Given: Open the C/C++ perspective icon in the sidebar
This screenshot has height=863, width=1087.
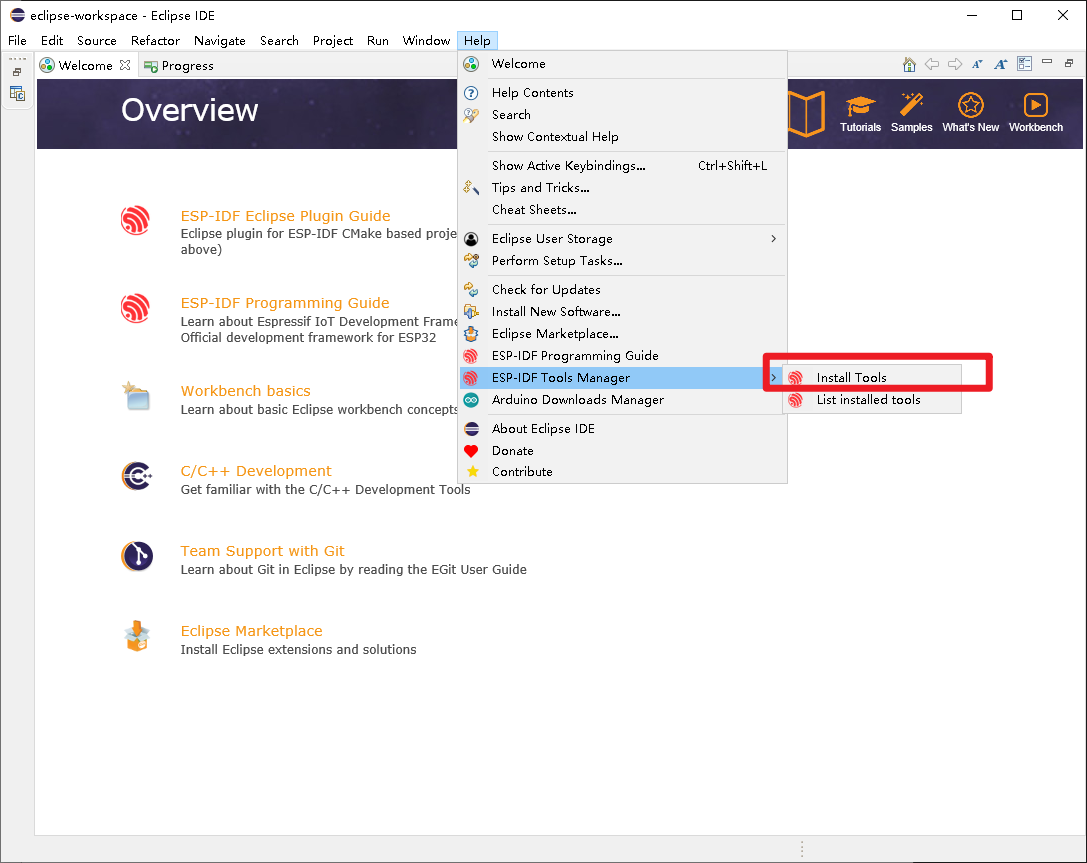Looking at the screenshot, I should [16, 93].
